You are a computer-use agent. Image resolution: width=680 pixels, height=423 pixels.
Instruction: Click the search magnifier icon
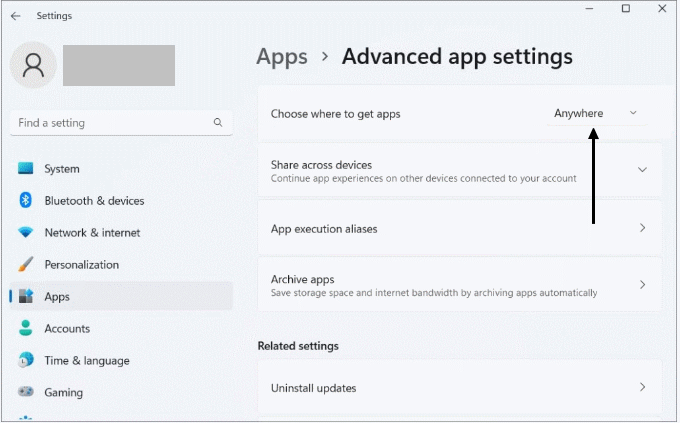pos(218,123)
